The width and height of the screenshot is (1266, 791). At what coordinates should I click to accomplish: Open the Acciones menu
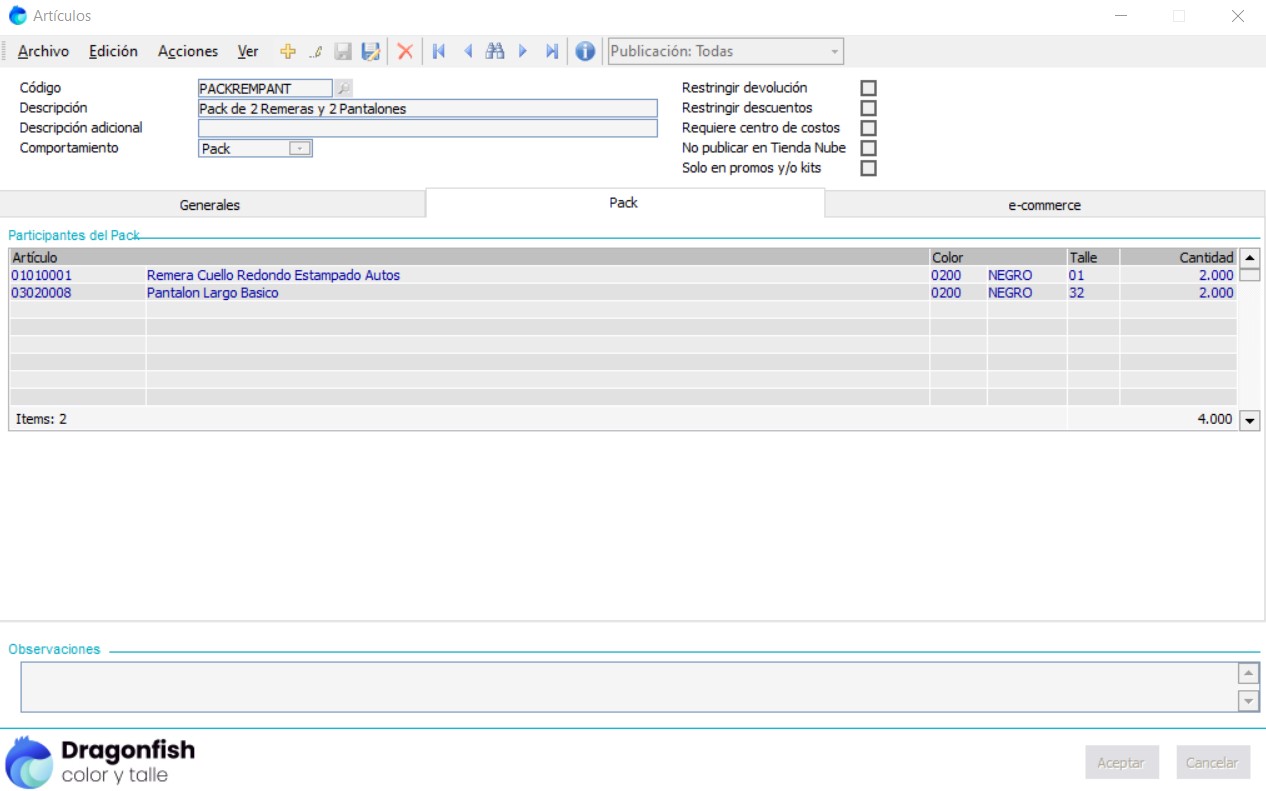click(187, 52)
